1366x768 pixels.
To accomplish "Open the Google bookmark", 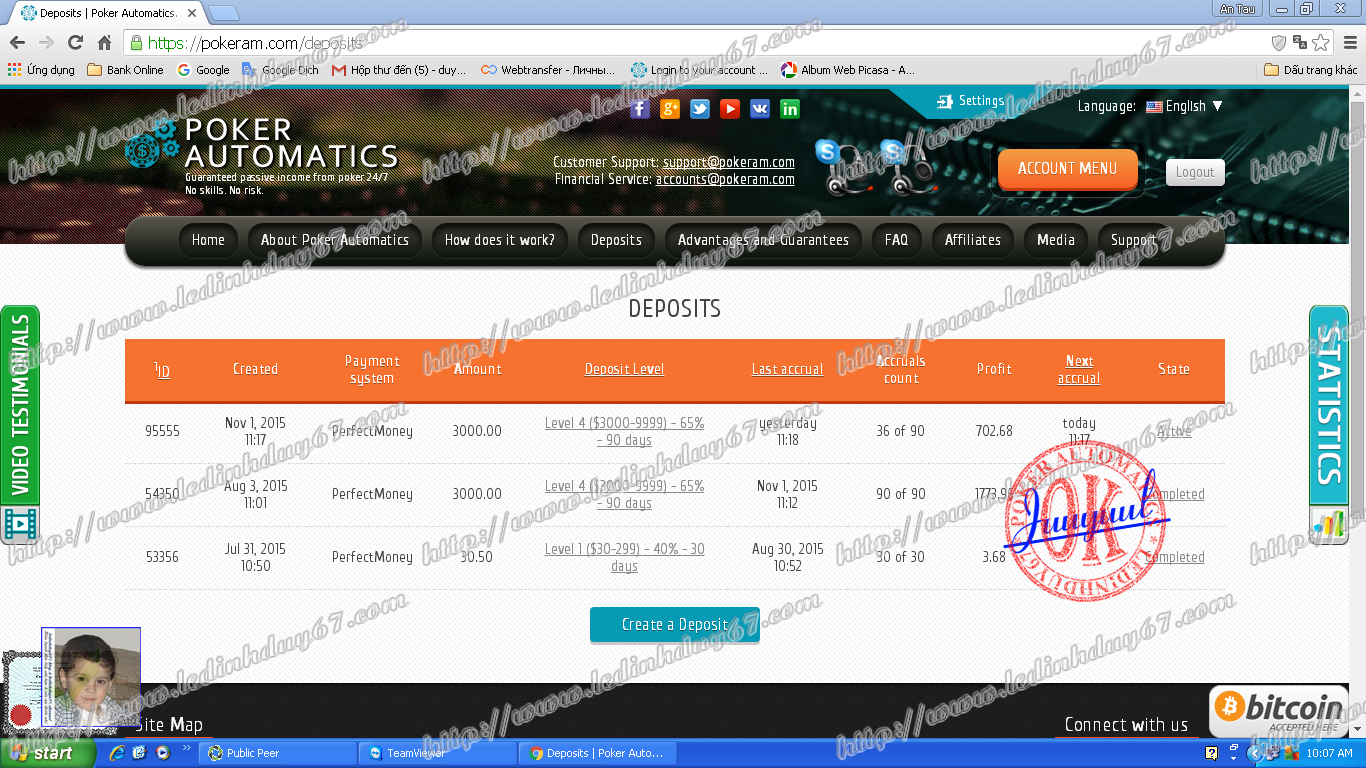I will (x=203, y=70).
